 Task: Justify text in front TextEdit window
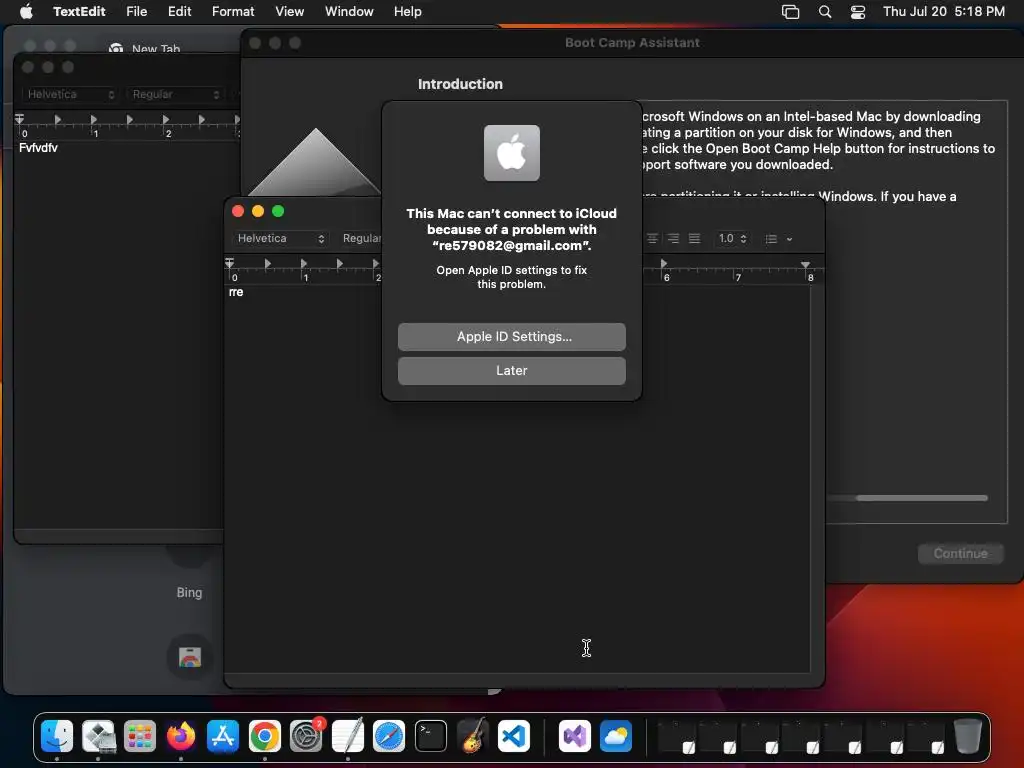pos(694,238)
